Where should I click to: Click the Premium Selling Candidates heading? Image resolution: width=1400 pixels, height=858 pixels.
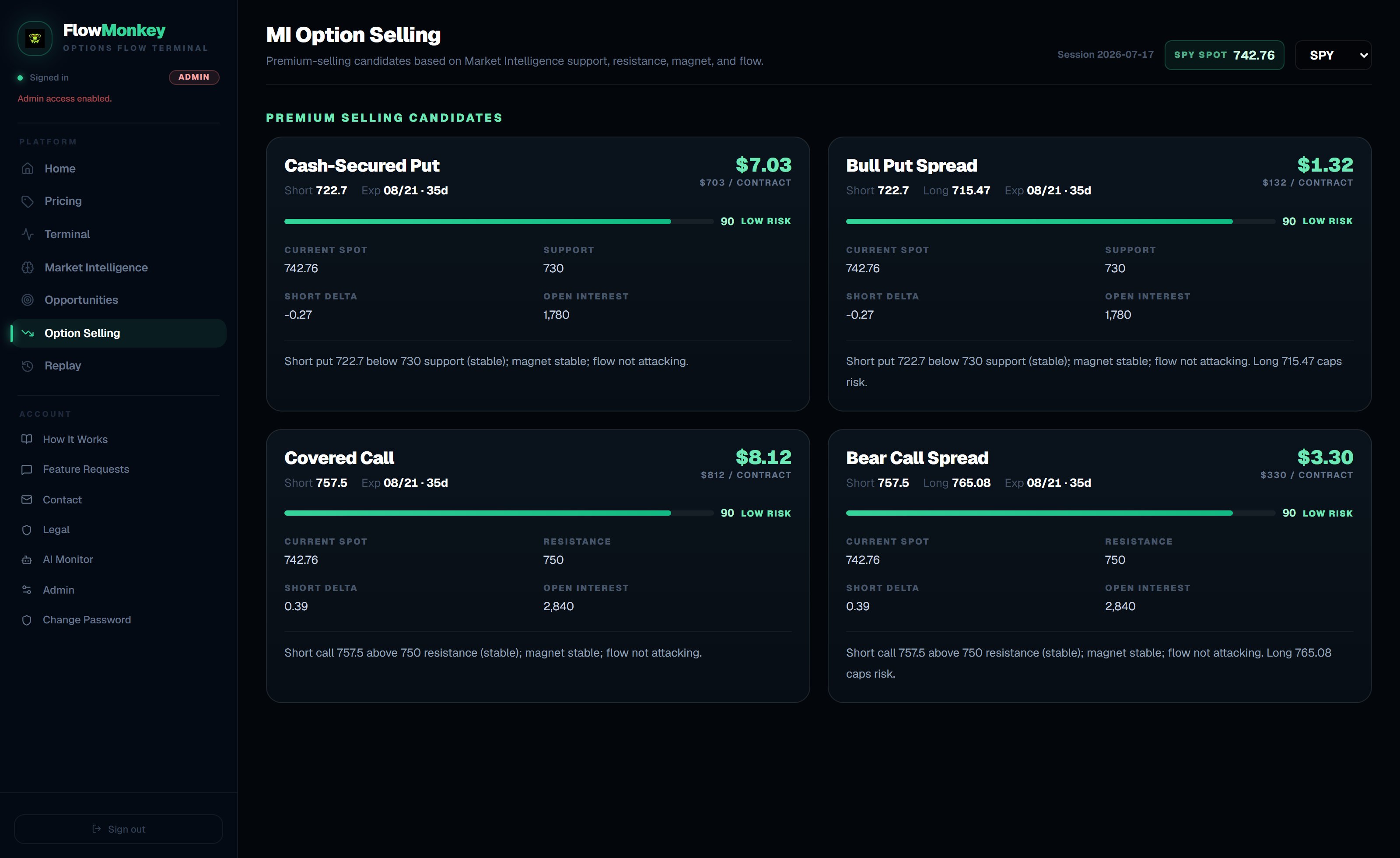[x=384, y=118]
